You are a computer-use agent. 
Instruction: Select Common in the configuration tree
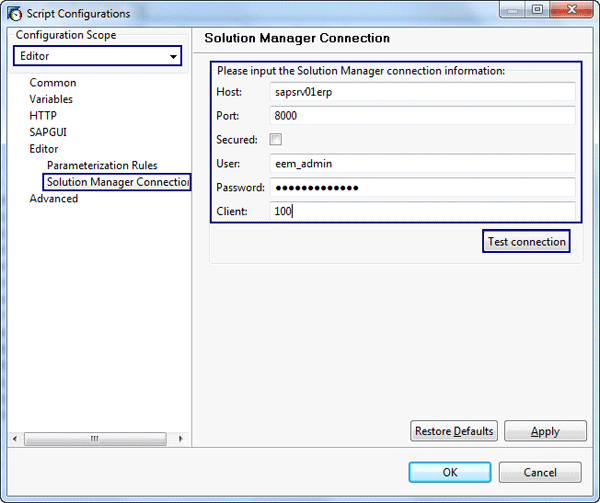click(x=52, y=83)
